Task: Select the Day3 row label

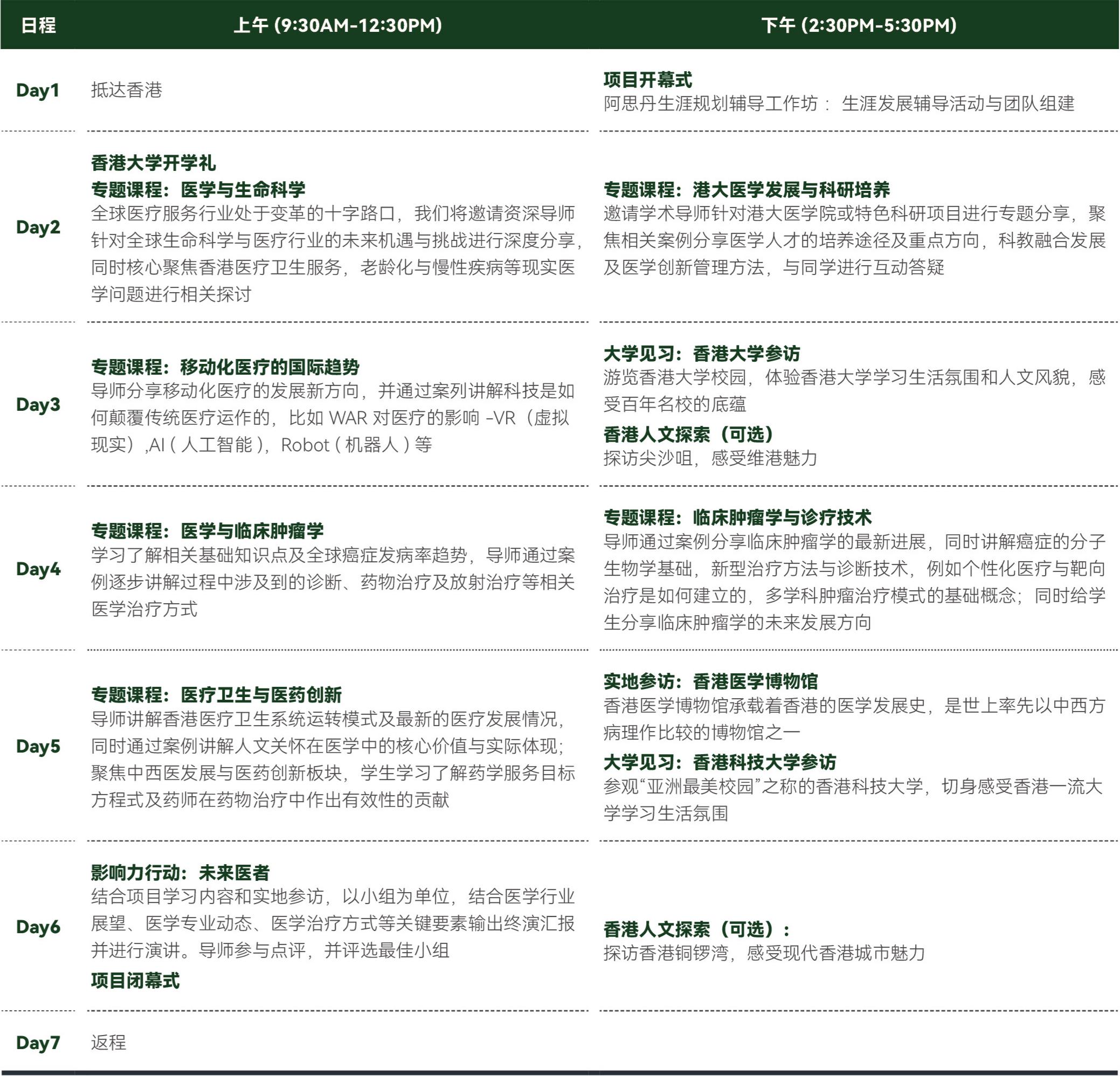Action: click(x=38, y=404)
